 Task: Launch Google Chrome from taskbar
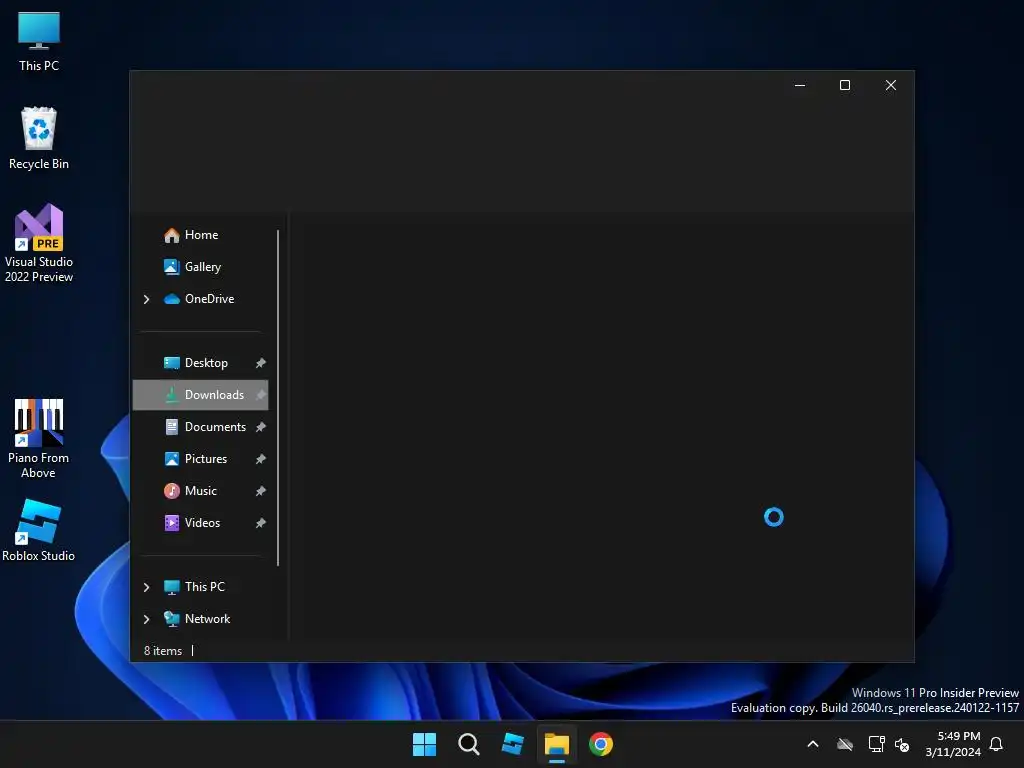601,744
